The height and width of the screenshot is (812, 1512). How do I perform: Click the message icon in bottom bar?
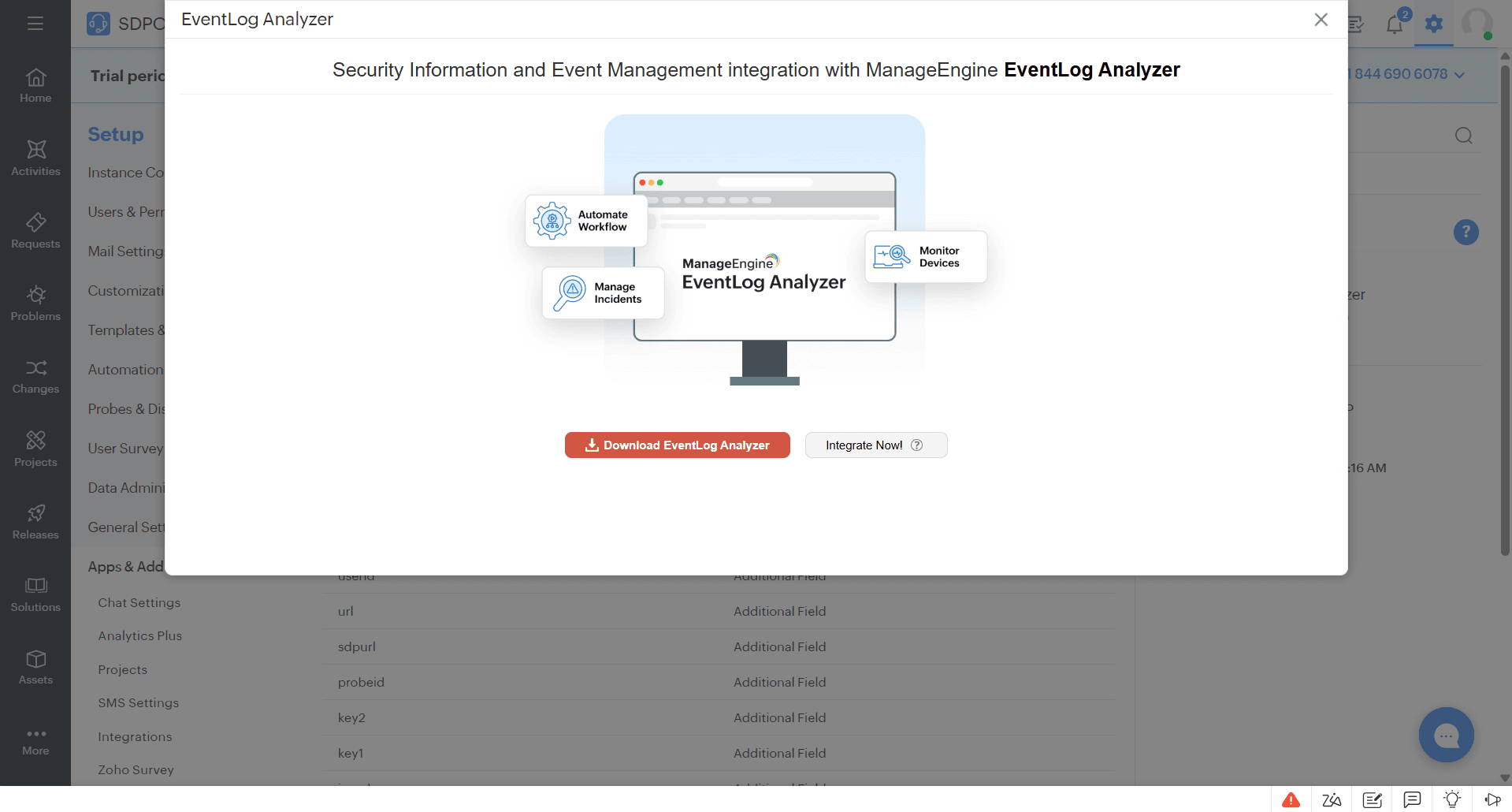(1413, 800)
